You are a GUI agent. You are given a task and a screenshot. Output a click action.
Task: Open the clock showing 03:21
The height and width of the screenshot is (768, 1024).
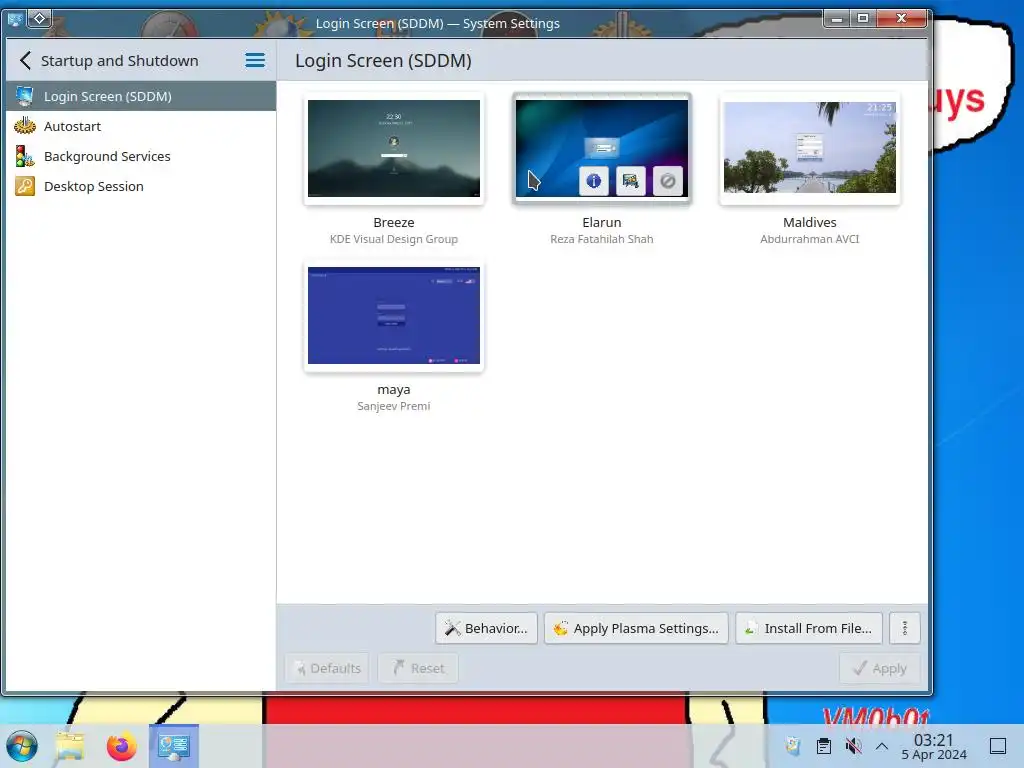[x=934, y=746]
